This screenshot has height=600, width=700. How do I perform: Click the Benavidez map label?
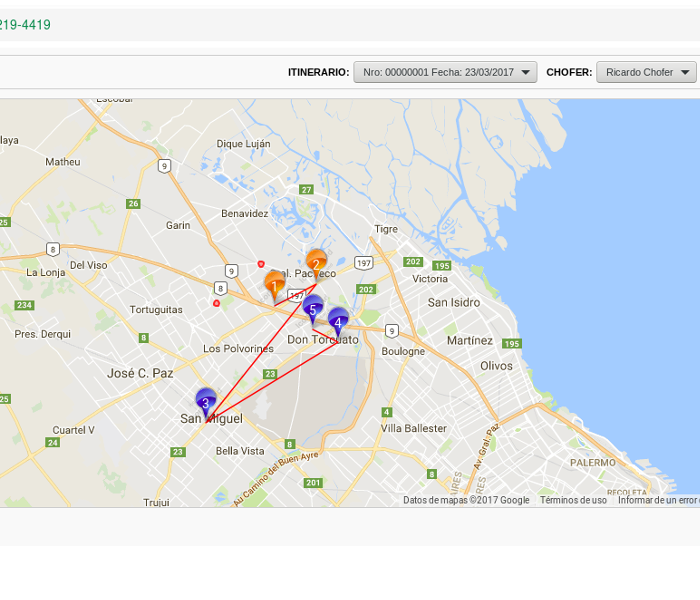point(245,214)
